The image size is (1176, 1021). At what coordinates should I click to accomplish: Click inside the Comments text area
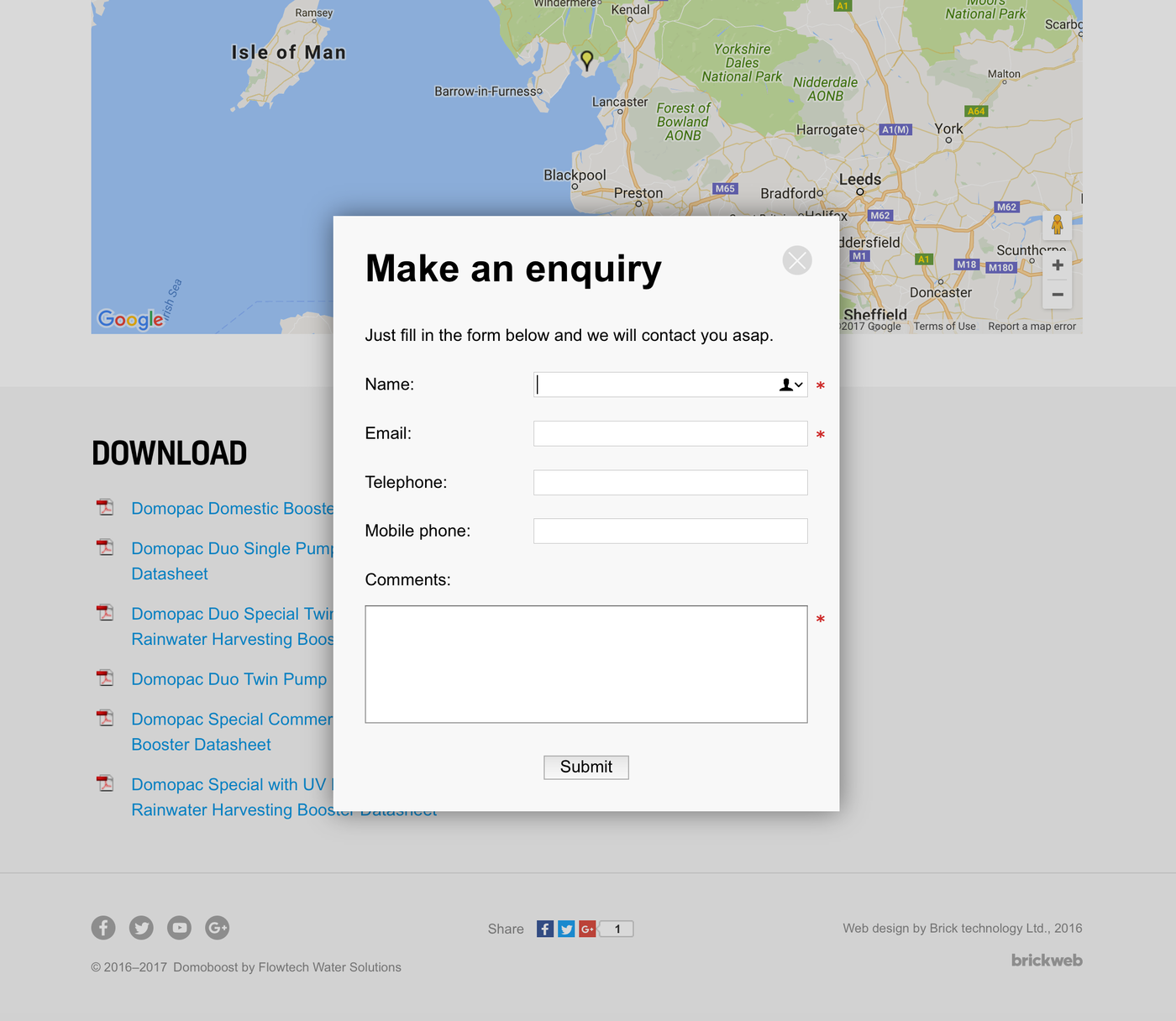point(585,663)
